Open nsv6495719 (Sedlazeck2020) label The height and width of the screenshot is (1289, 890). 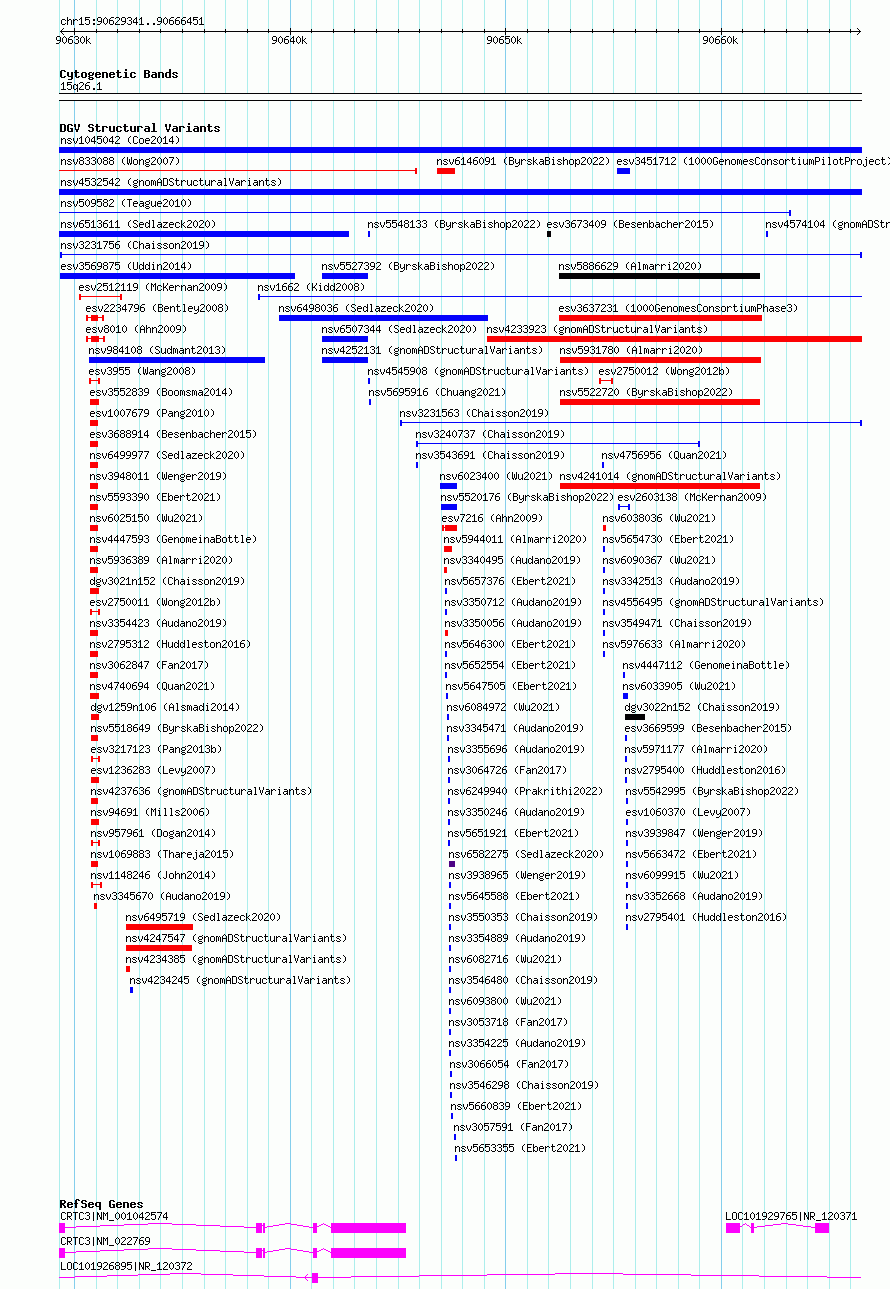click(x=204, y=917)
